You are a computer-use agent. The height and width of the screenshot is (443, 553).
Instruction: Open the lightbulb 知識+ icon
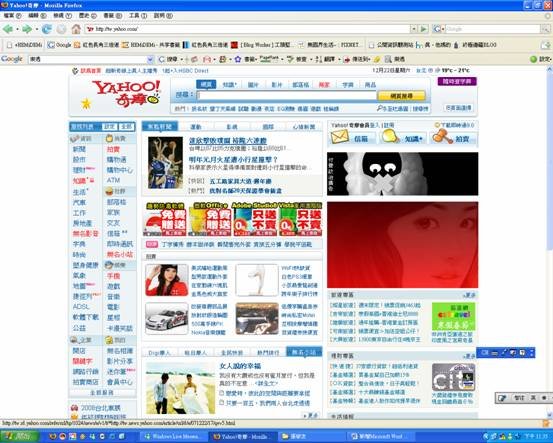(x=390, y=137)
